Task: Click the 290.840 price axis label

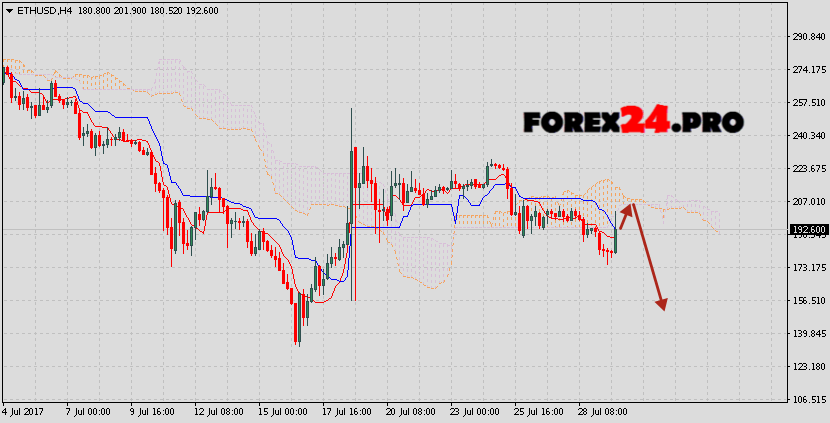Action: point(806,37)
